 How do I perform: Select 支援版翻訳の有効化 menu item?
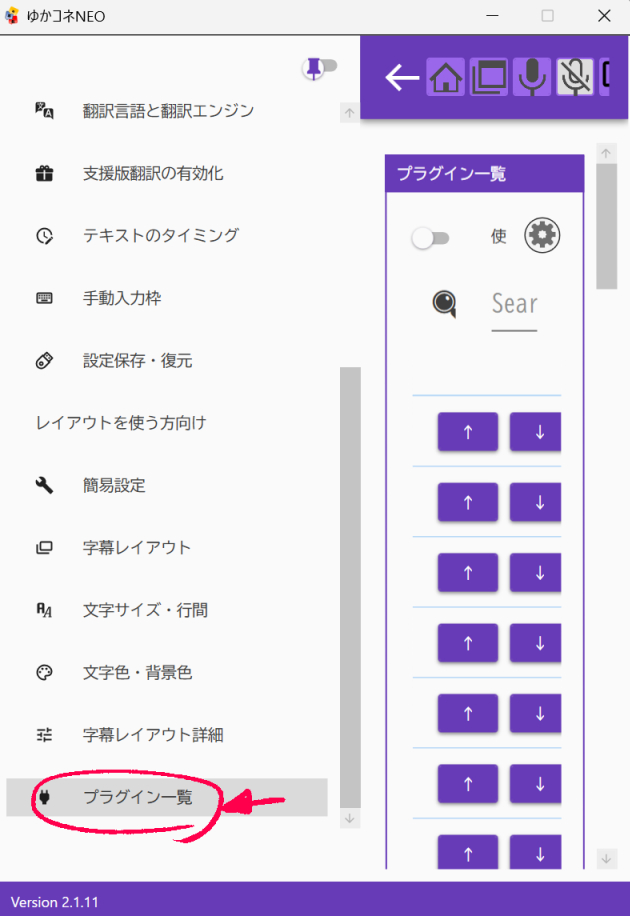153,173
